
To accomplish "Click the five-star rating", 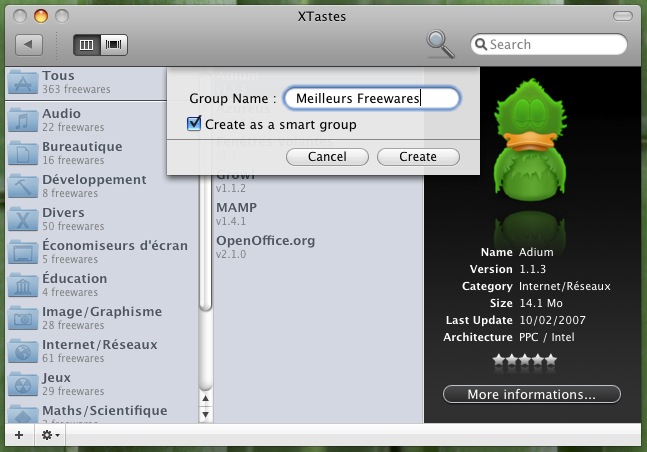I will [525, 360].
